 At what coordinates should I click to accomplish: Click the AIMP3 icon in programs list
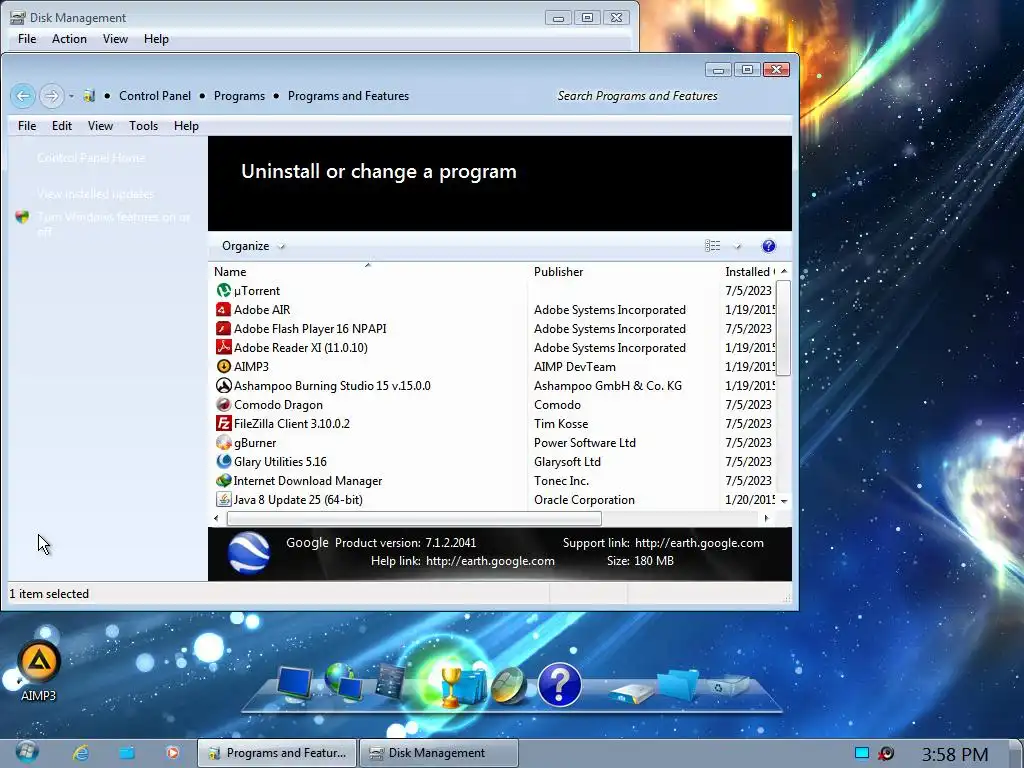pyautogui.click(x=223, y=366)
